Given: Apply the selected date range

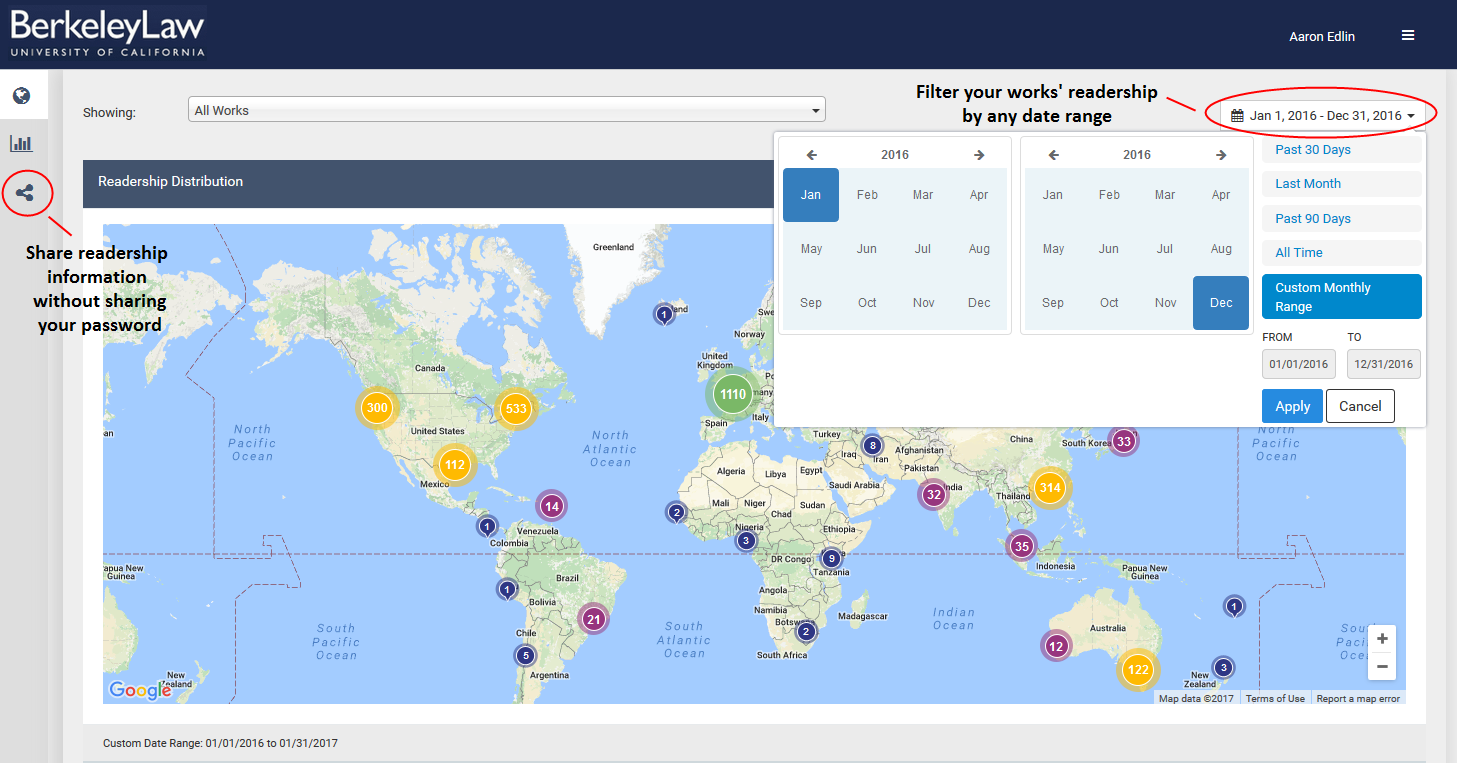Looking at the screenshot, I should [x=1292, y=406].
